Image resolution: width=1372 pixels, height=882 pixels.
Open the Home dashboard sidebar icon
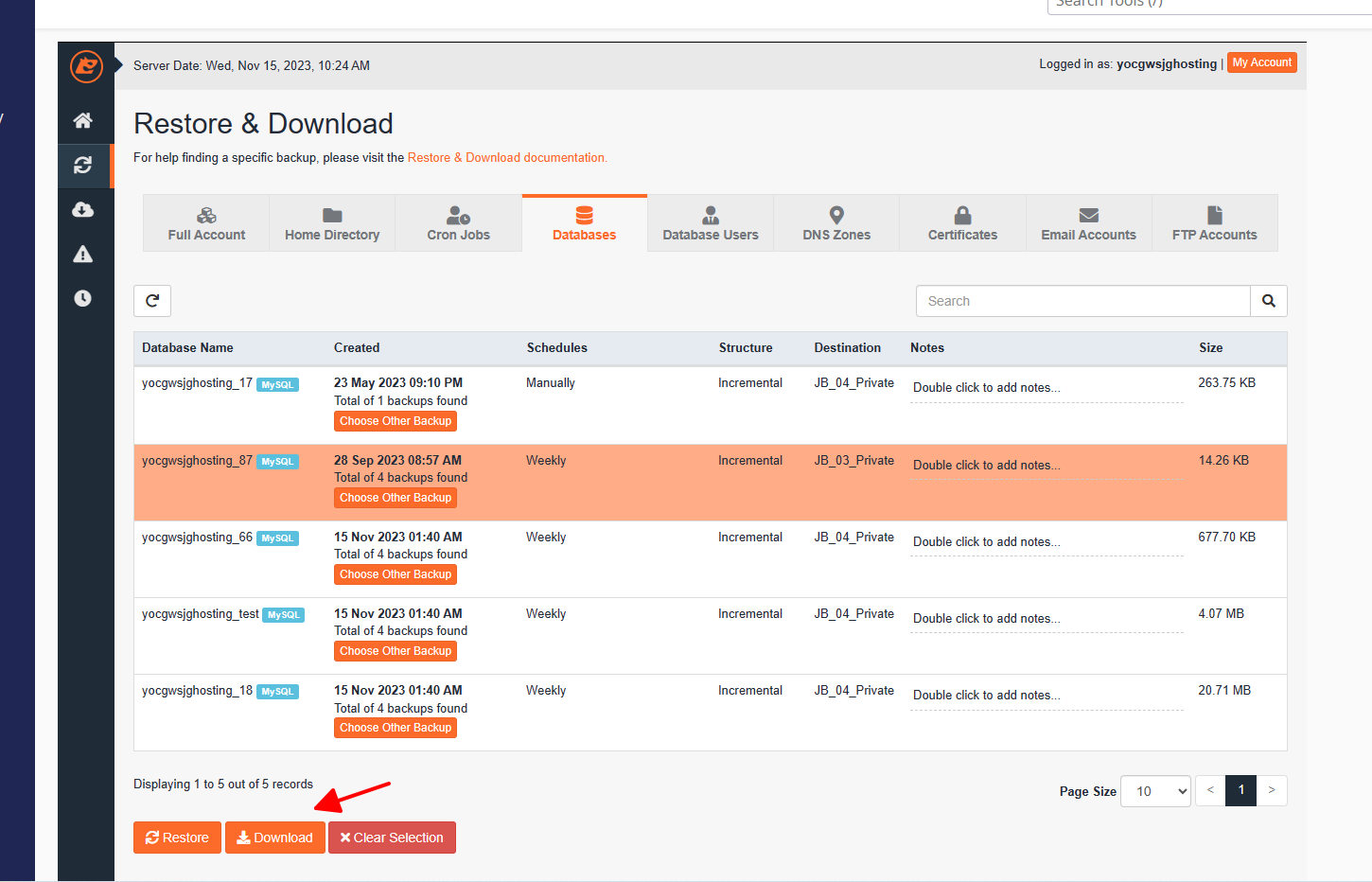coord(83,120)
